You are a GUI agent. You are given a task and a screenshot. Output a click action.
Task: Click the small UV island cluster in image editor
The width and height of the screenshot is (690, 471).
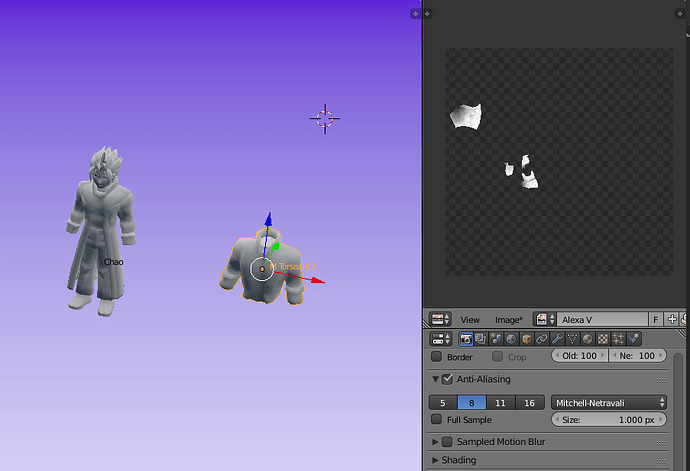tap(522, 172)
